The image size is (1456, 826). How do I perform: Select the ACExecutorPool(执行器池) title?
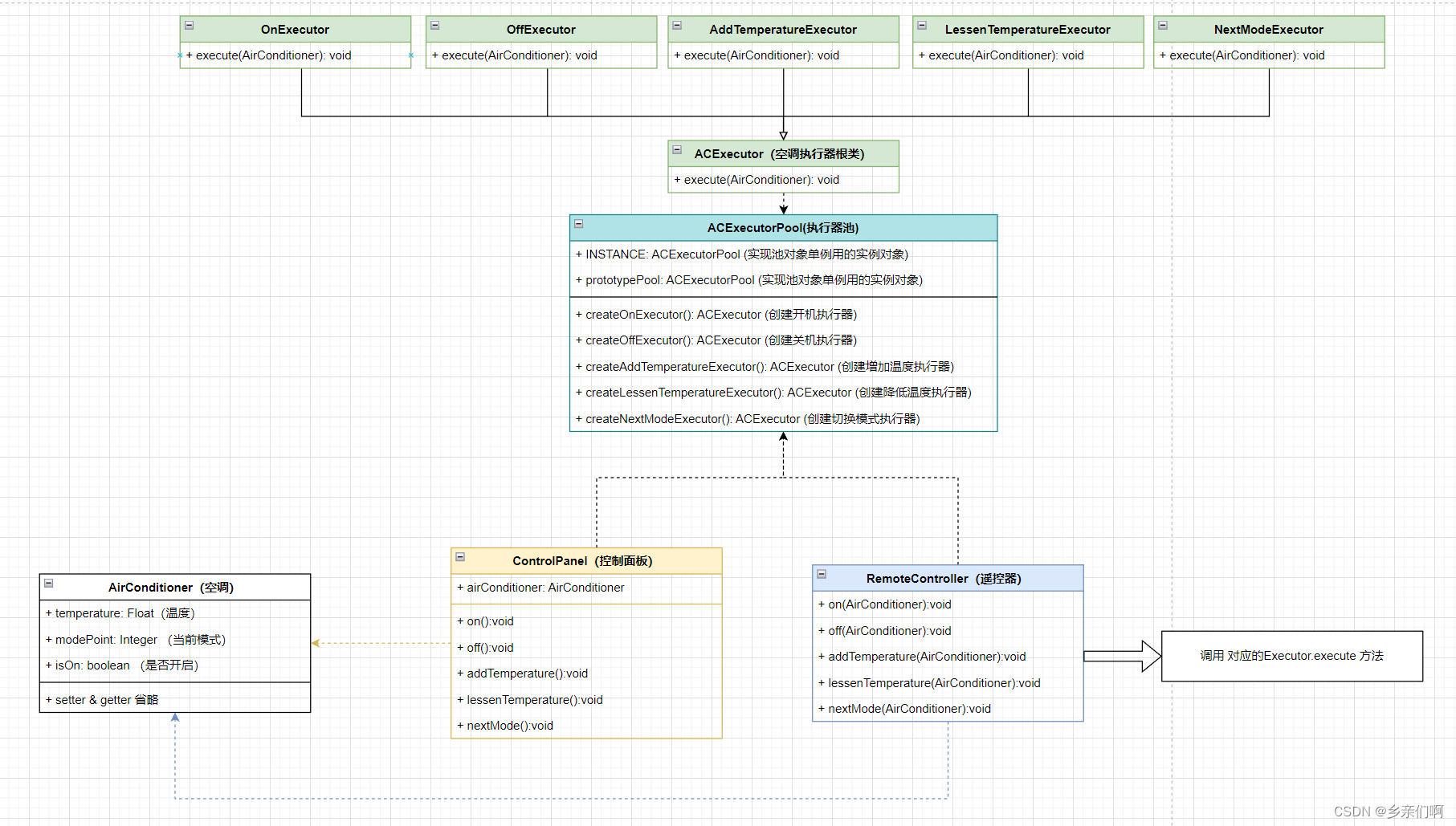tap(783, 228)
